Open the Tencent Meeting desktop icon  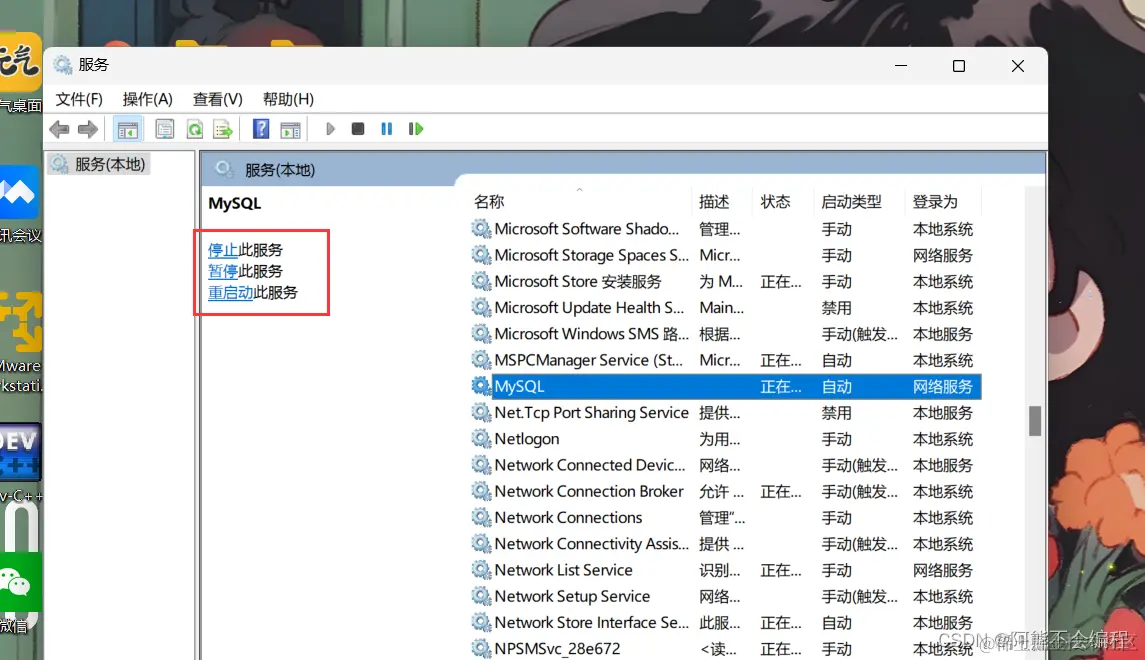point(19,193)
